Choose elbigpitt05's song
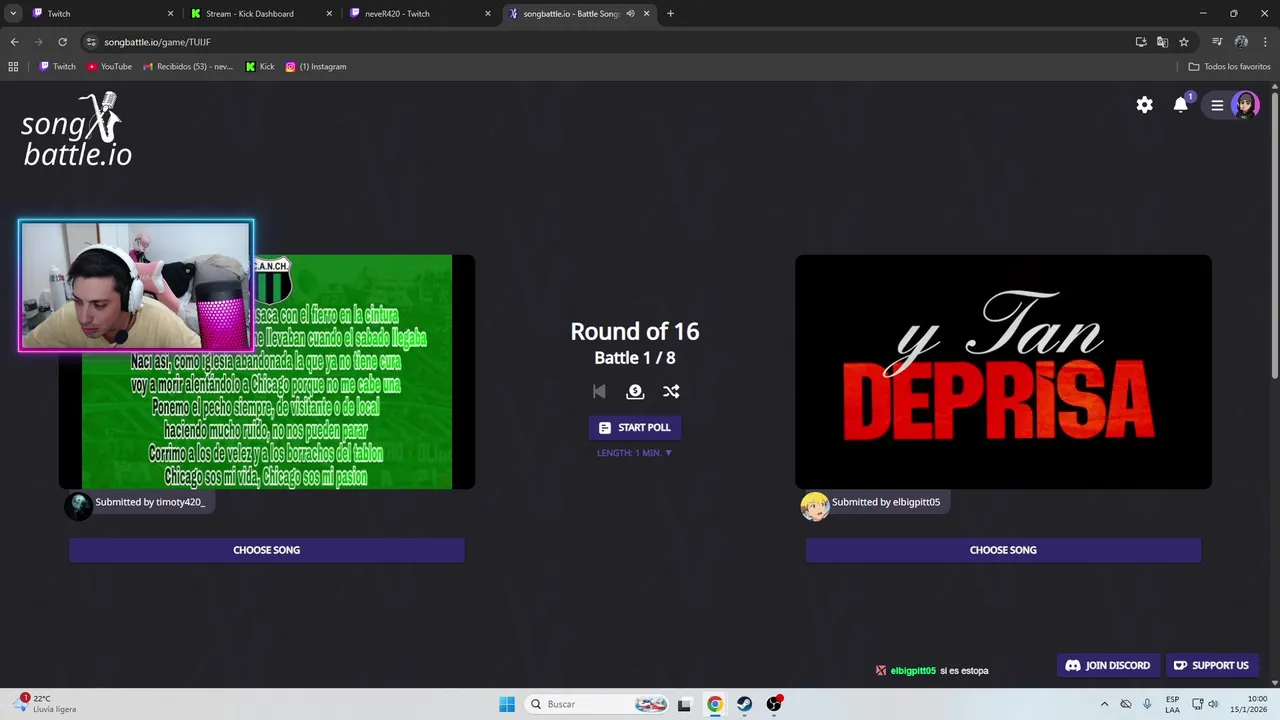Viewport: 1280px width, 720px height. (1003, 550)
